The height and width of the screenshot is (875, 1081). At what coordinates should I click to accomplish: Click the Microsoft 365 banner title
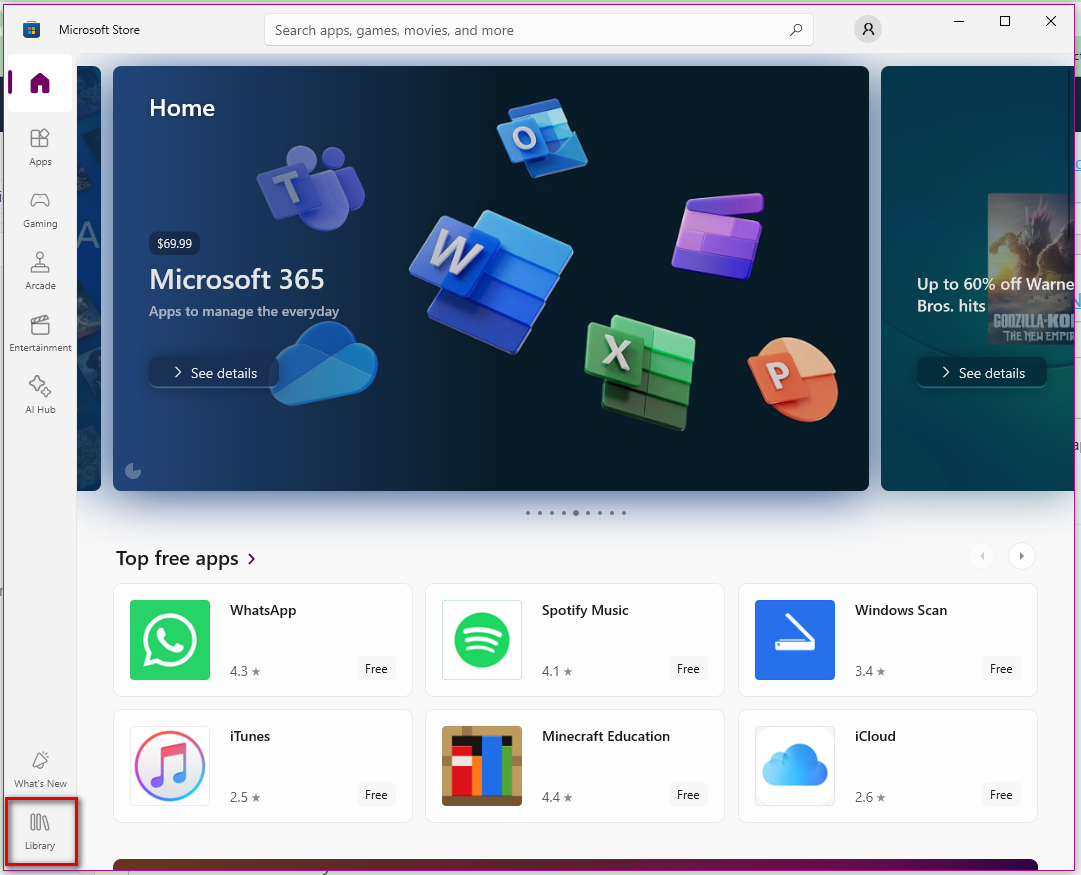click(236, 279)
